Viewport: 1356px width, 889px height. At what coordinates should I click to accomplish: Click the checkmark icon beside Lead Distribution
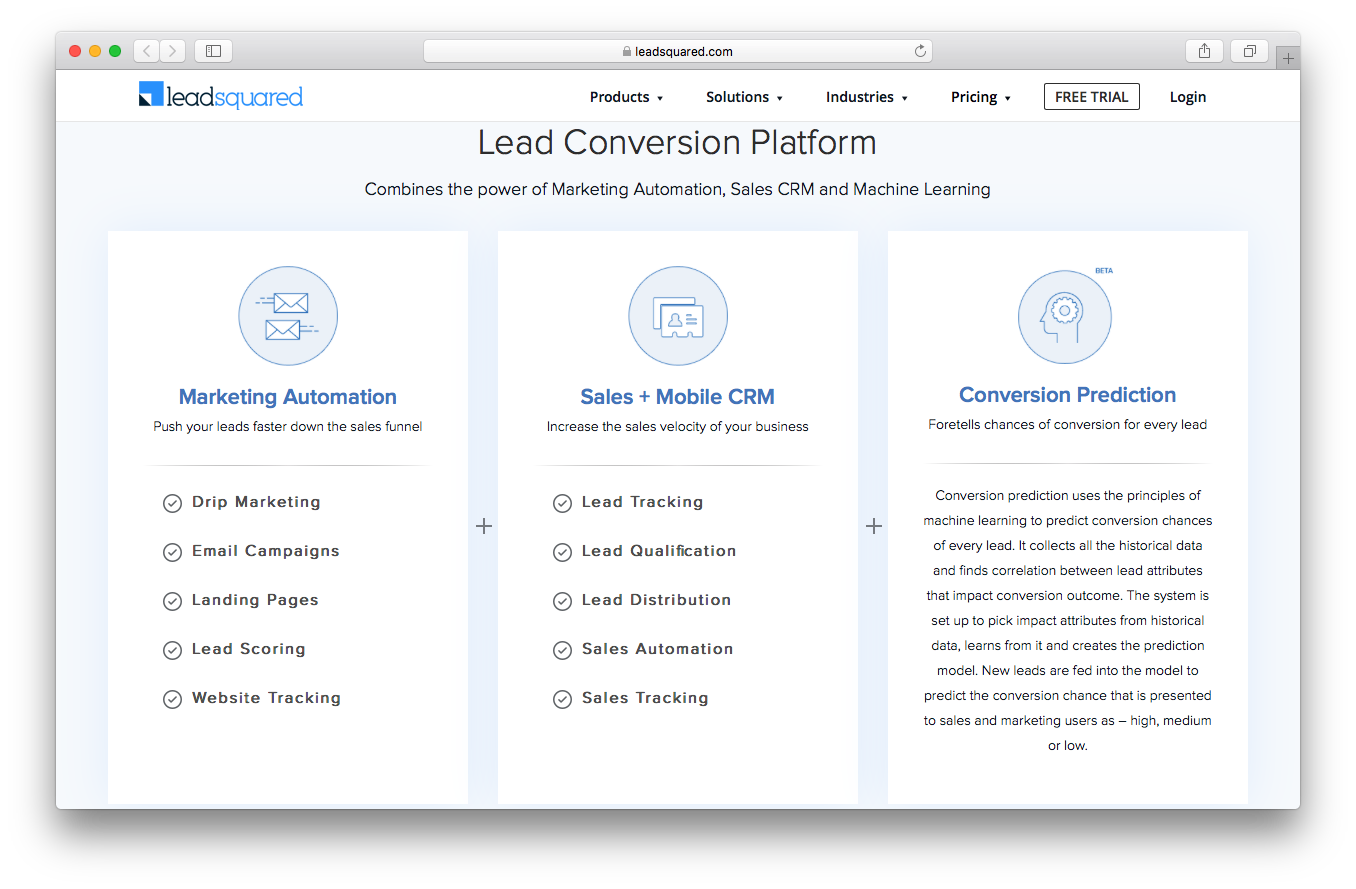pyautogui.click(x=562, y=601)
